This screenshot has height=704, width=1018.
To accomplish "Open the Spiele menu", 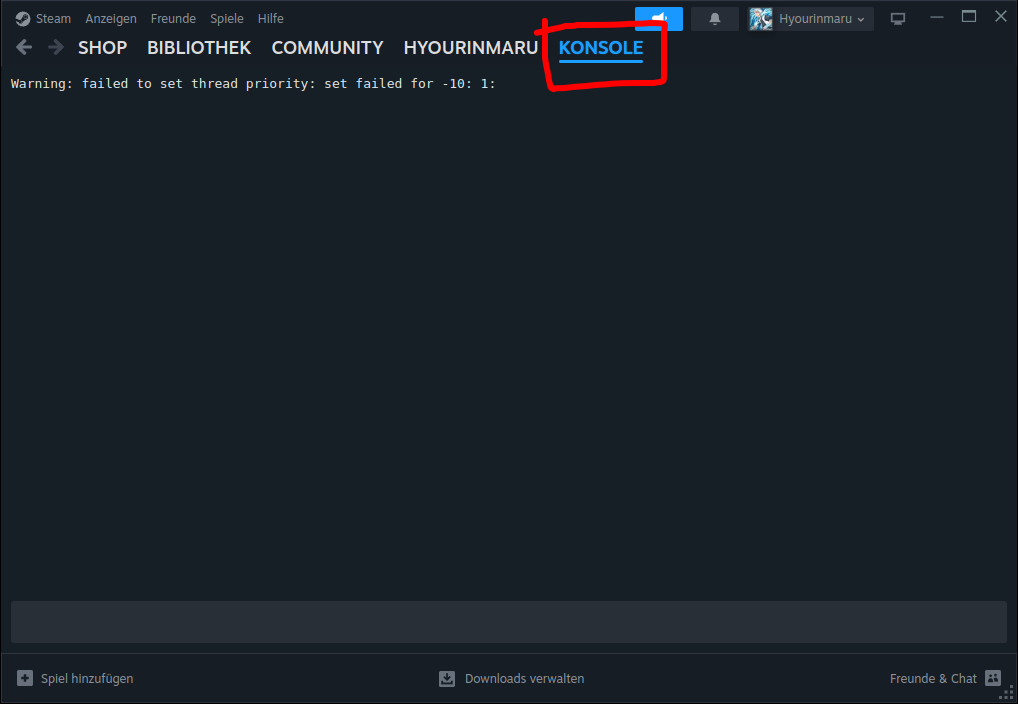I will [227, 19].
